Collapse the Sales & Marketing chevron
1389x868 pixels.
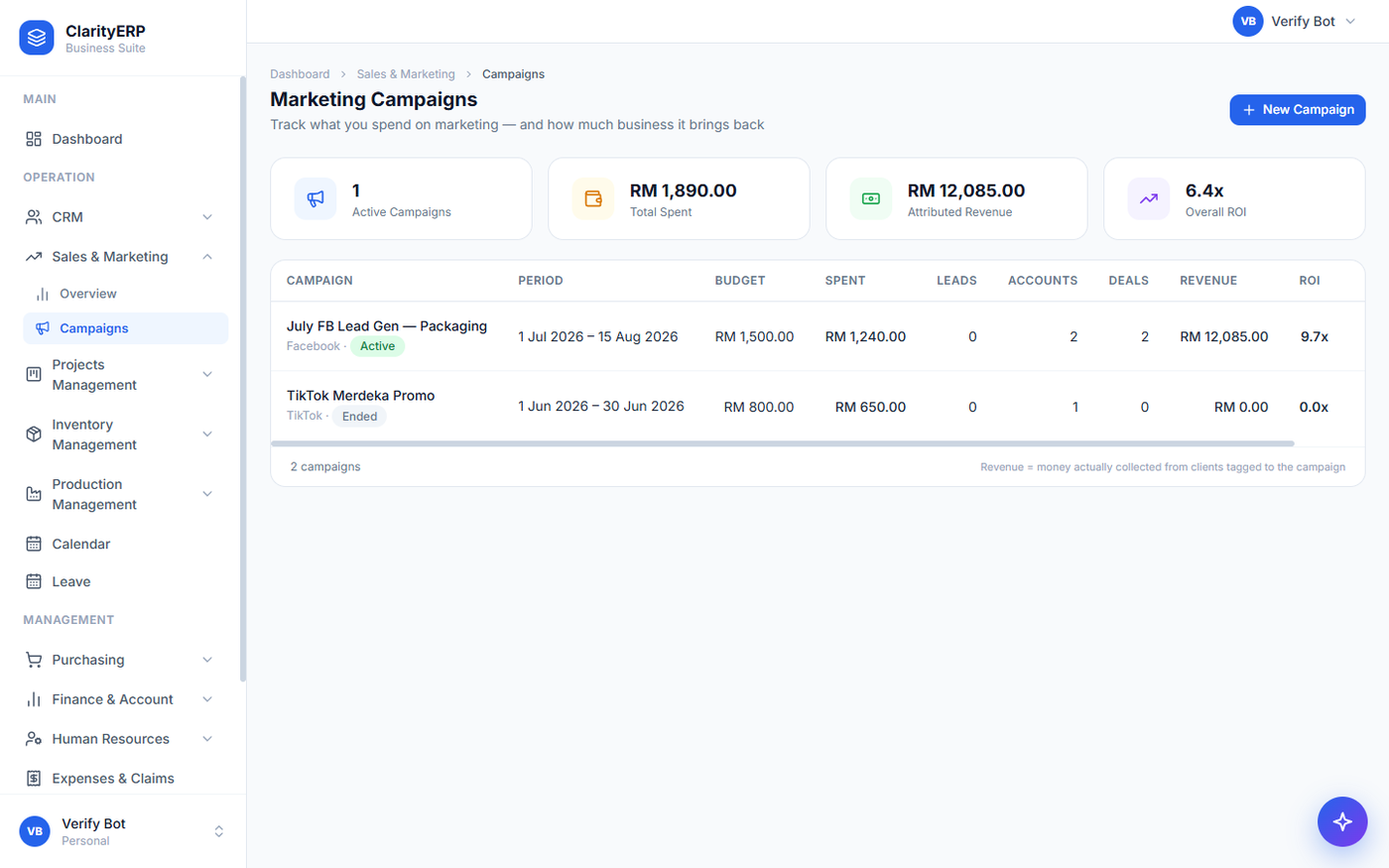point(207,257)
